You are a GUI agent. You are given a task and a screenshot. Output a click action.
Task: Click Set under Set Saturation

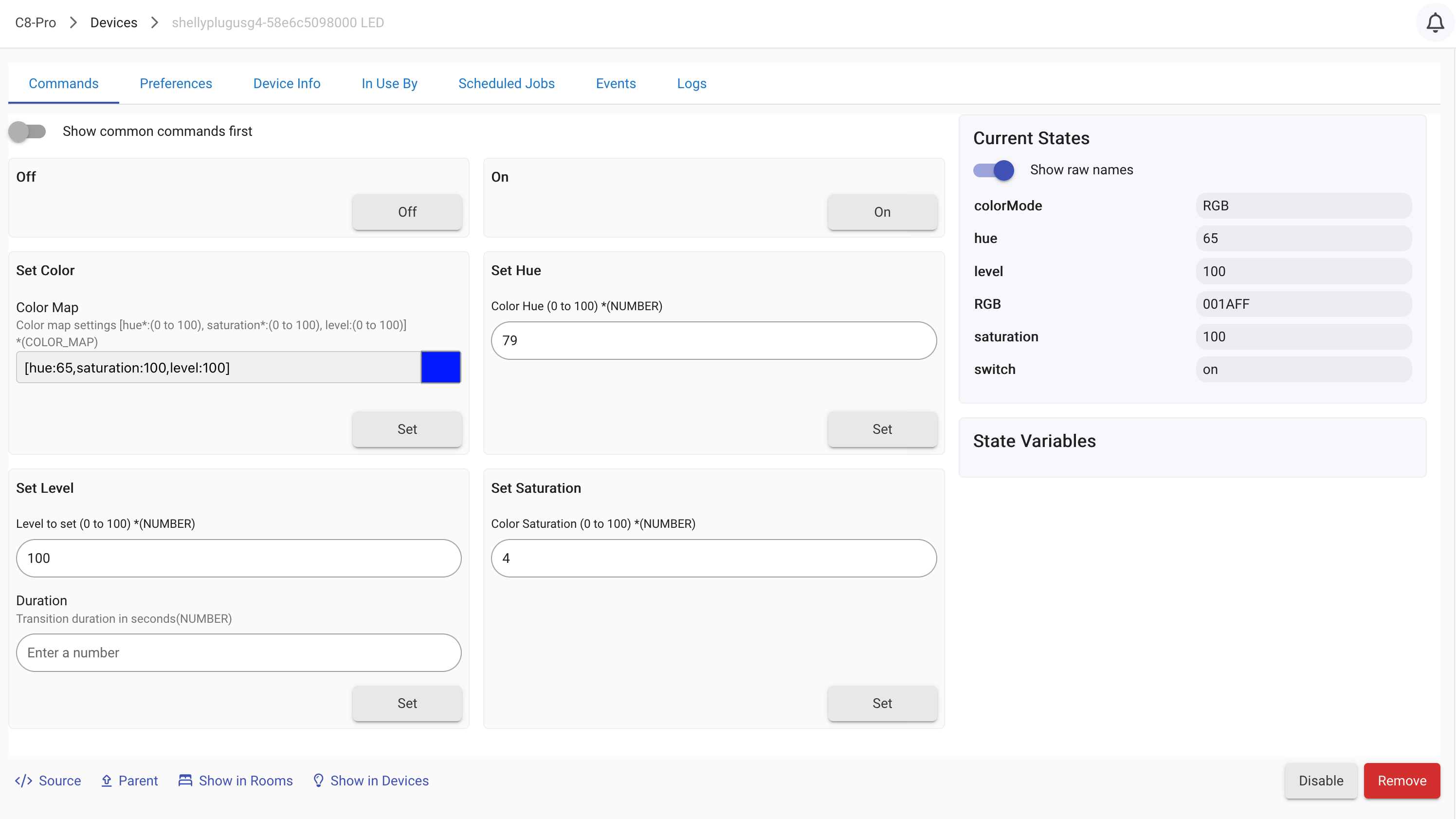pyautogui.click(x=882, y=703)
